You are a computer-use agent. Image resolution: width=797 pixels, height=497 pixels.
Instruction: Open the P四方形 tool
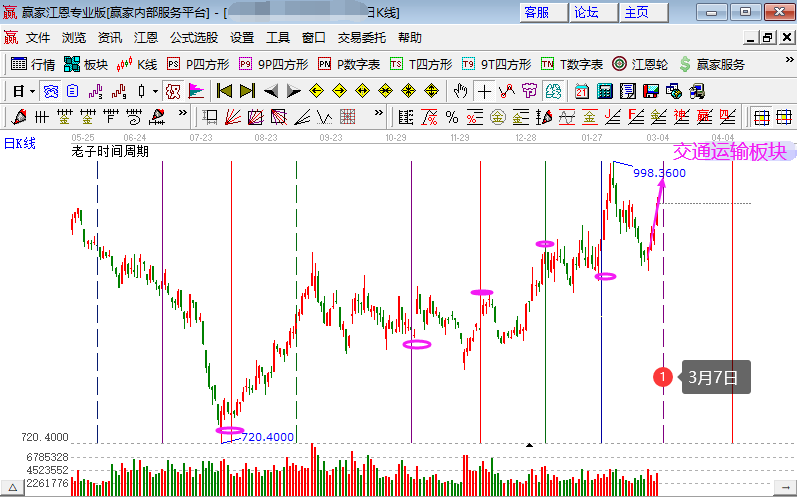(198, 65)
